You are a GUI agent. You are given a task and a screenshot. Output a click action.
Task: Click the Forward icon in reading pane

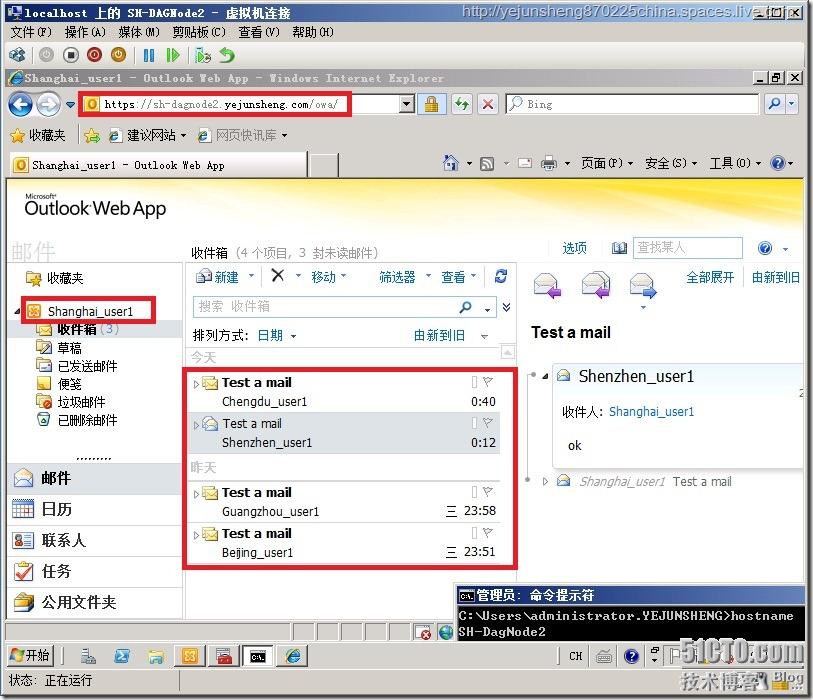[643, 285]
